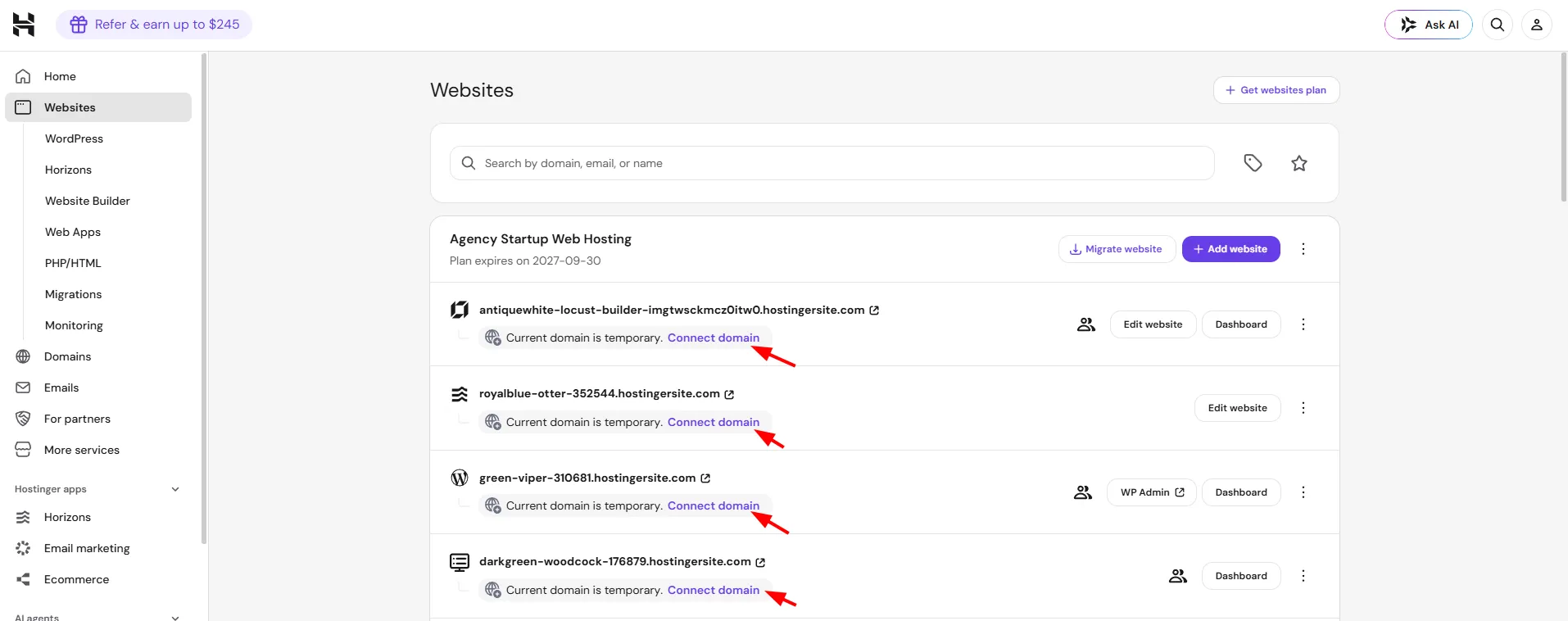
Task: Click WP Admin button
Action: [1152, 492]
